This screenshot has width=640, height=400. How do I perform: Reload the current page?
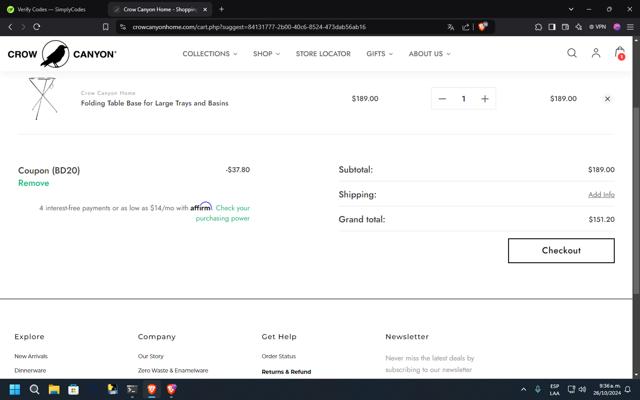point(37,27)
